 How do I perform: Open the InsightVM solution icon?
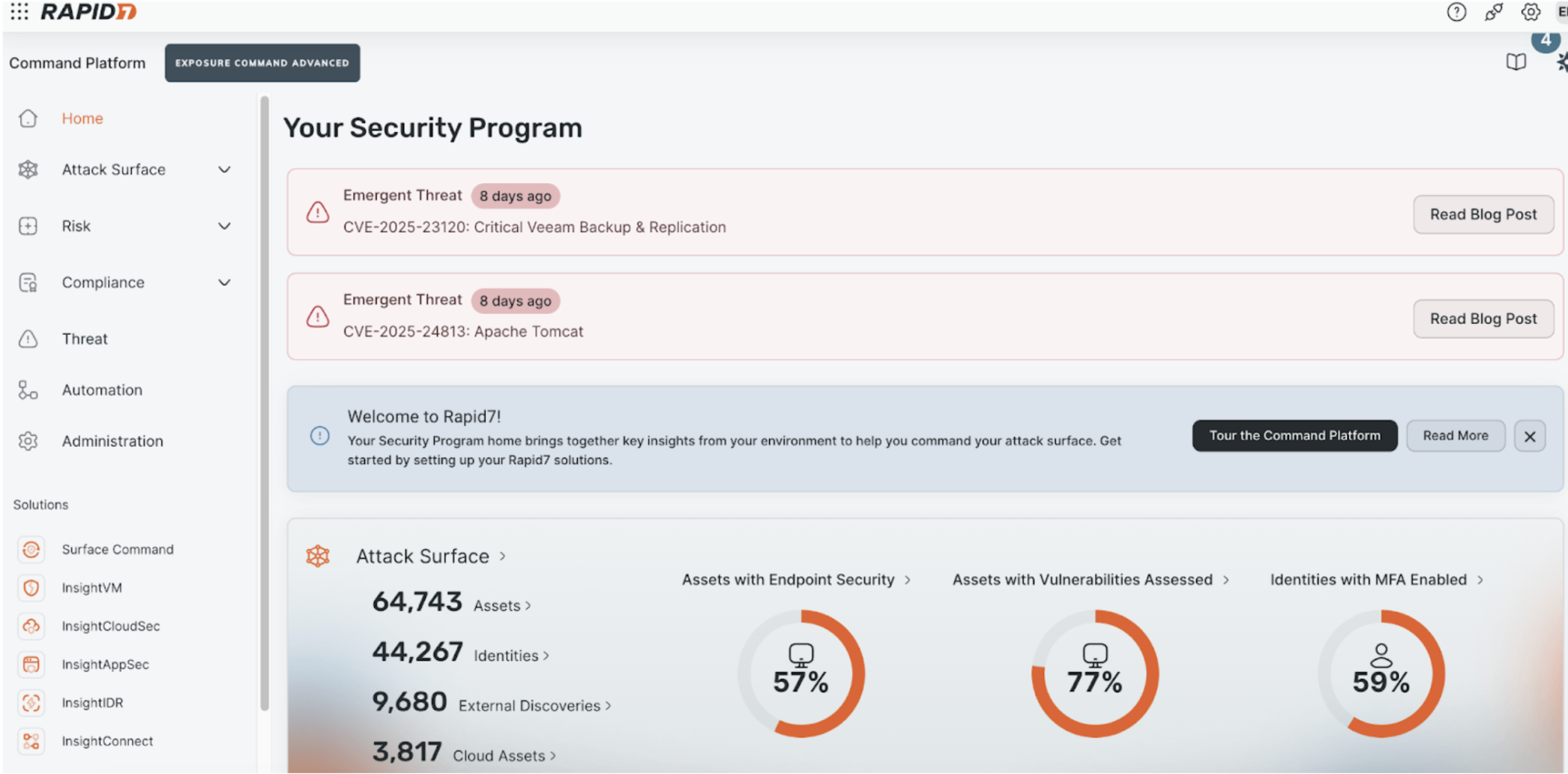click(31, 588)
